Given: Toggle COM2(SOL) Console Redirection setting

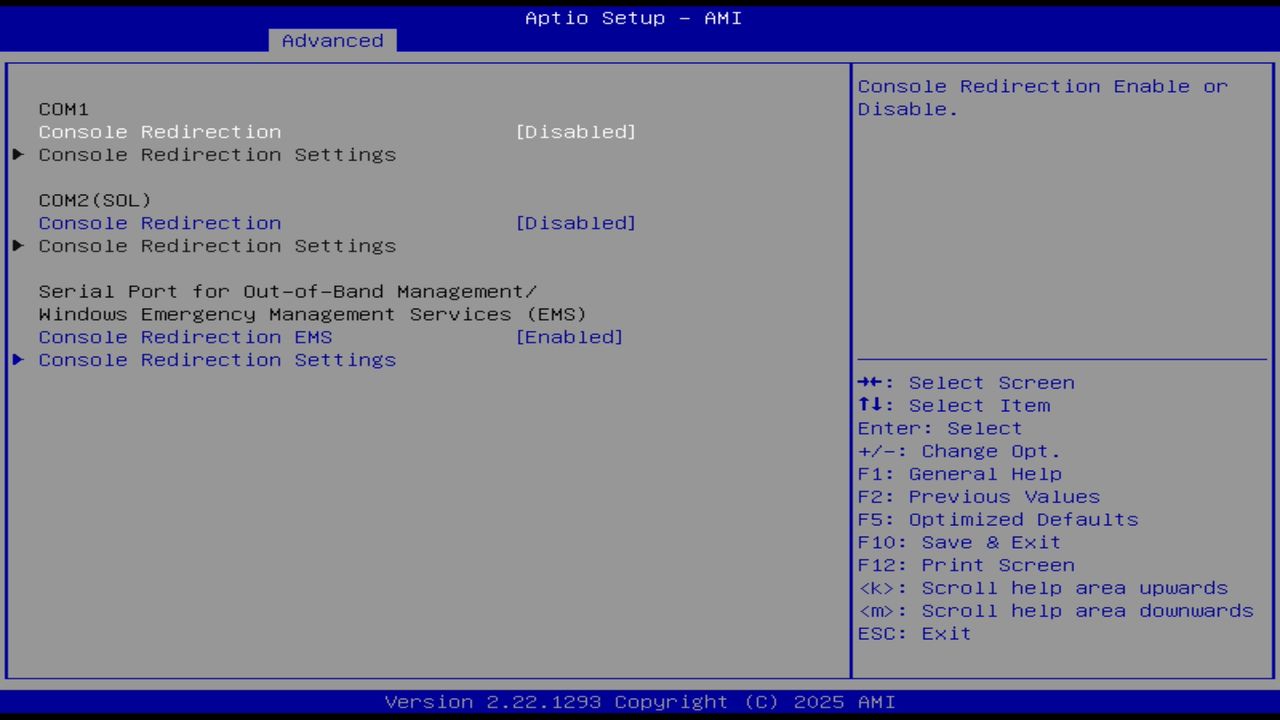Looking at the screenshot, I should tap(577, 222).
